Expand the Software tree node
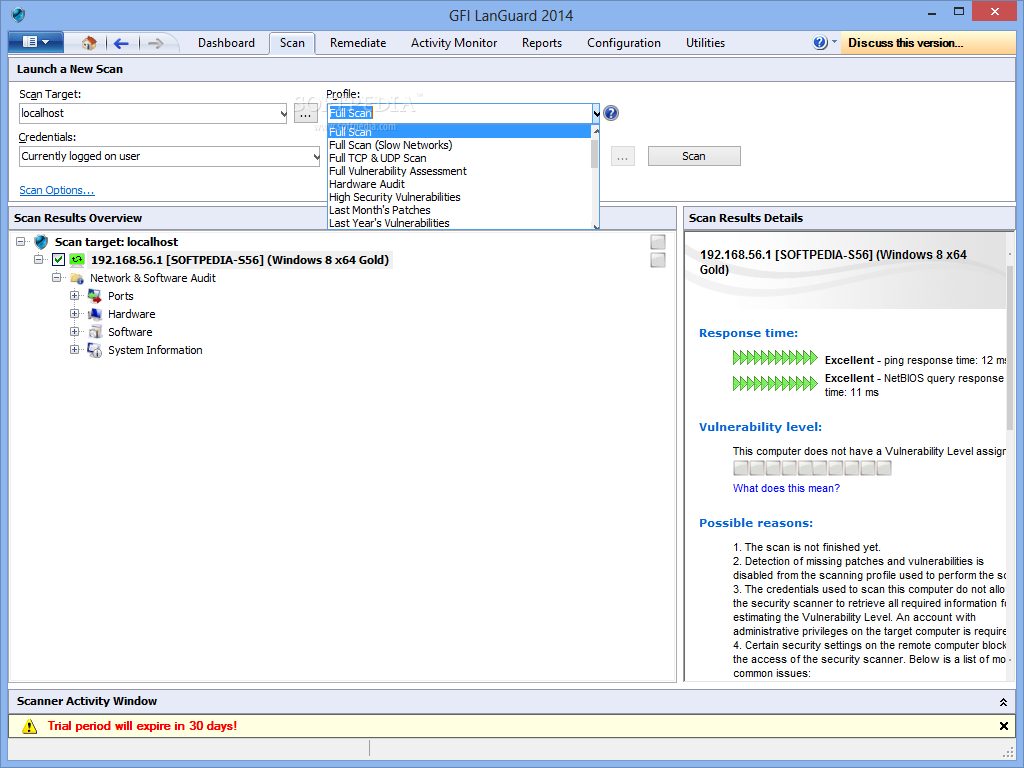The height and width of the screenshot is (768, 1024). click(x=74, y=332)
